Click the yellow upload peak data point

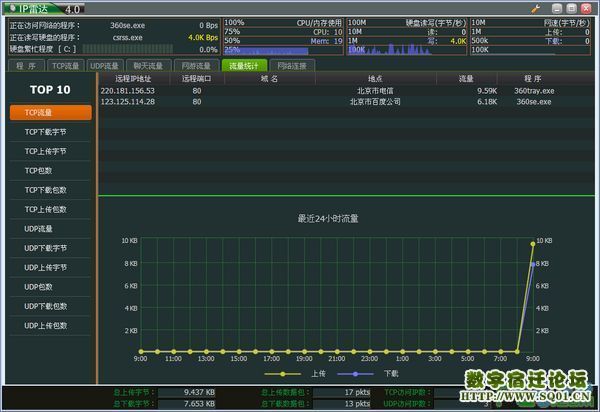pyautogui.click(x=533, y=244)
